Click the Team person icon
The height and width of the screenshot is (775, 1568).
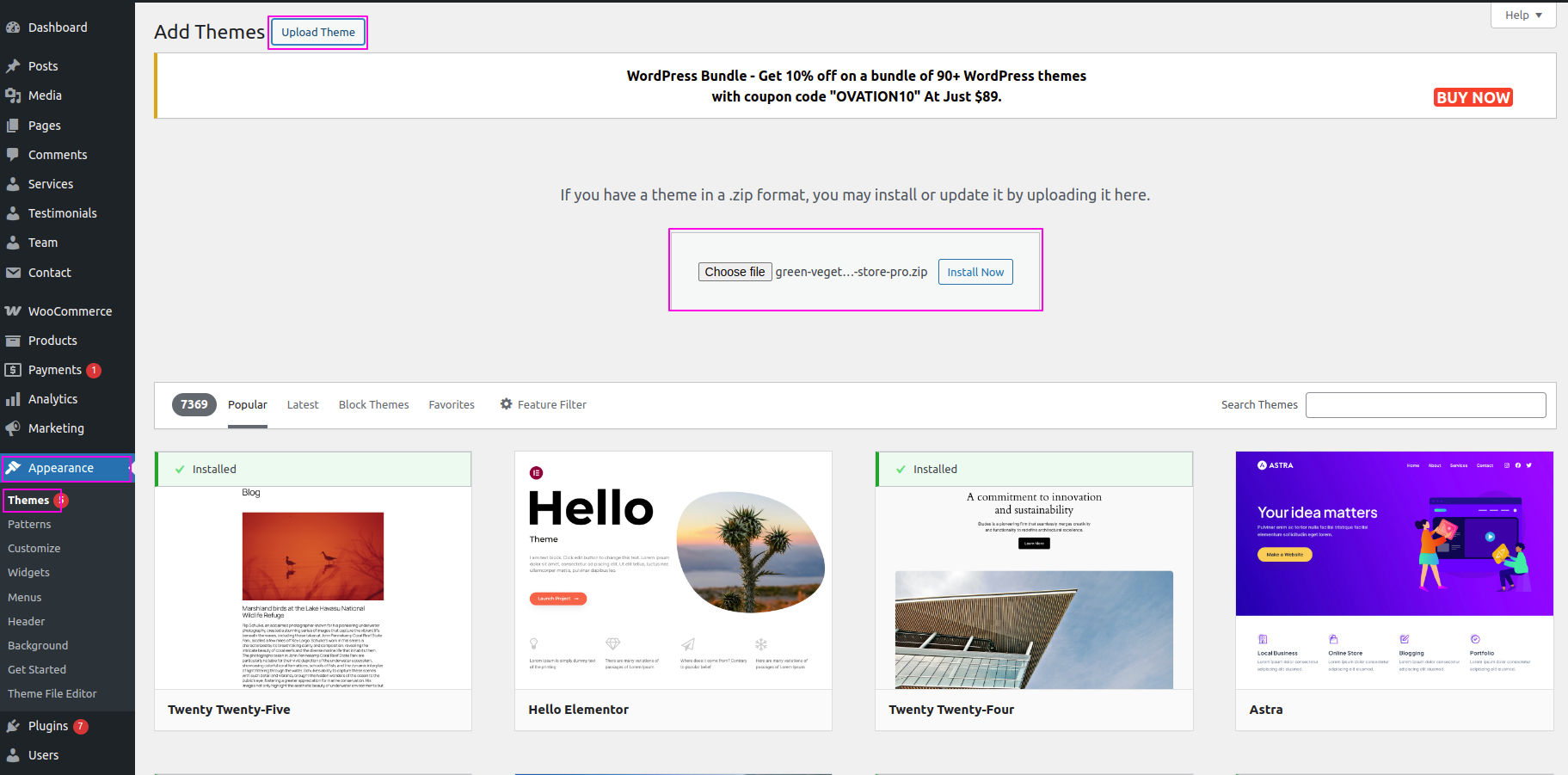point(13,243)
